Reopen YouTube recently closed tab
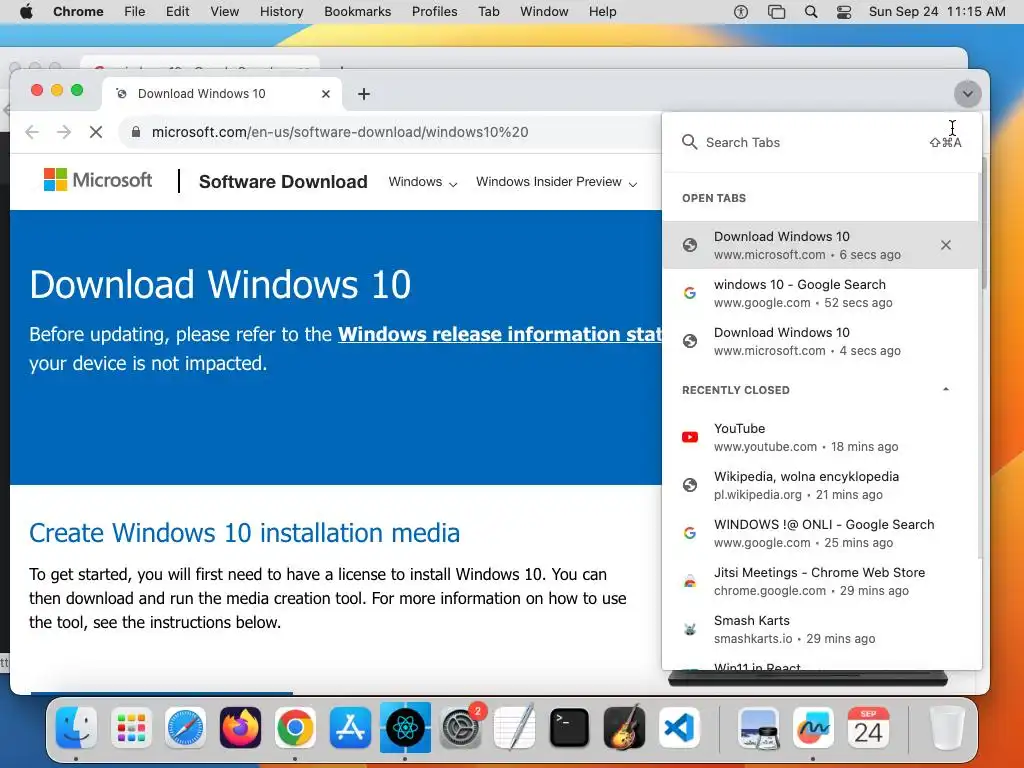Viewport: 1024px width, 768px height. (820, 437)
